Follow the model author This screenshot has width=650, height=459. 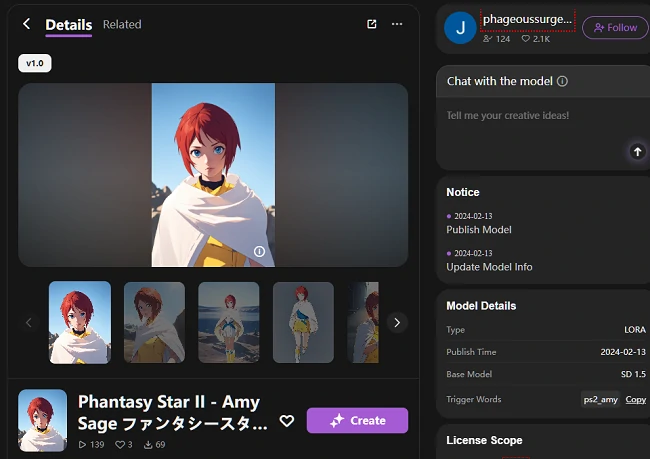coord(615,28)
